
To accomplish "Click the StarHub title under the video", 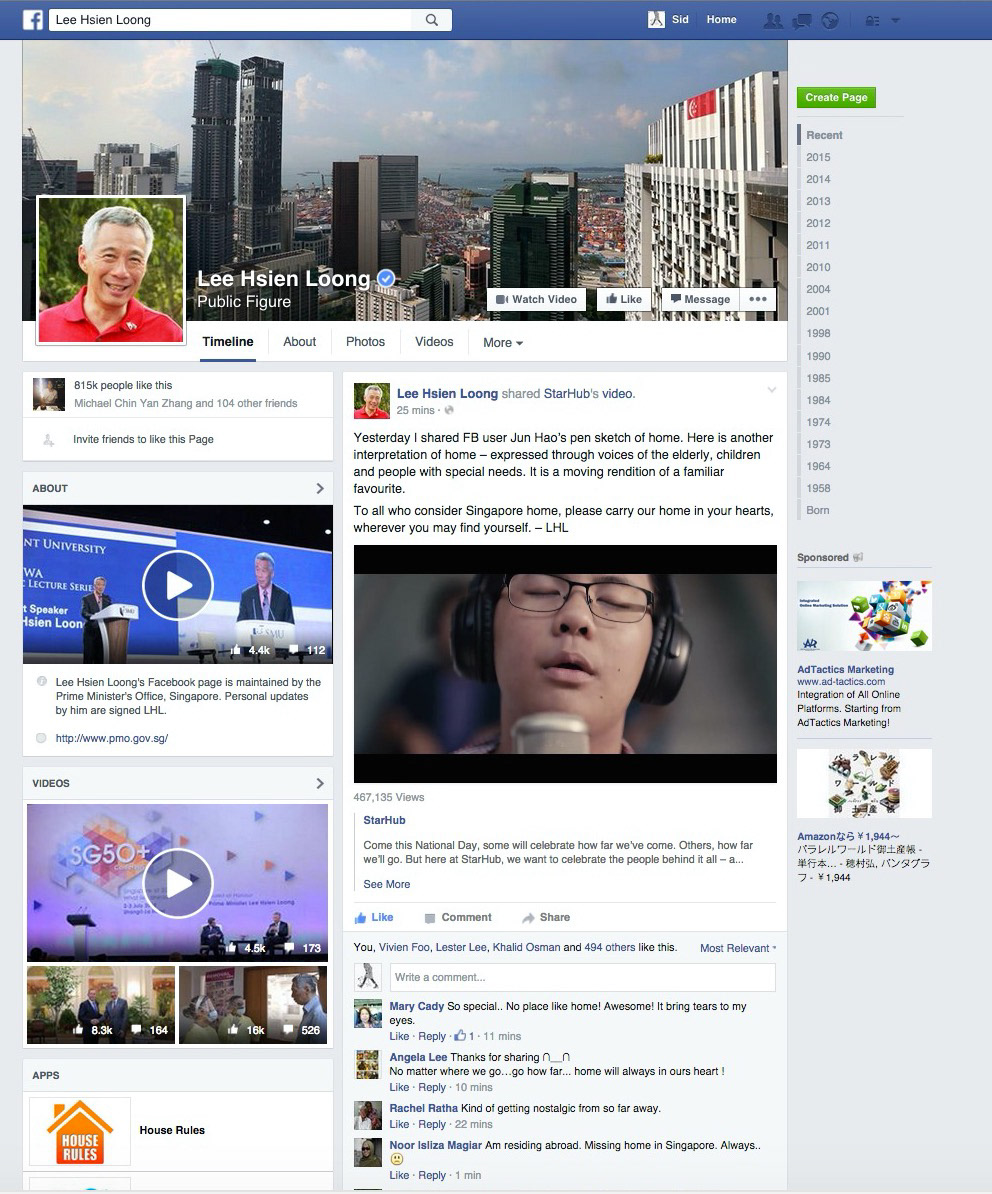I will [384, 820].
